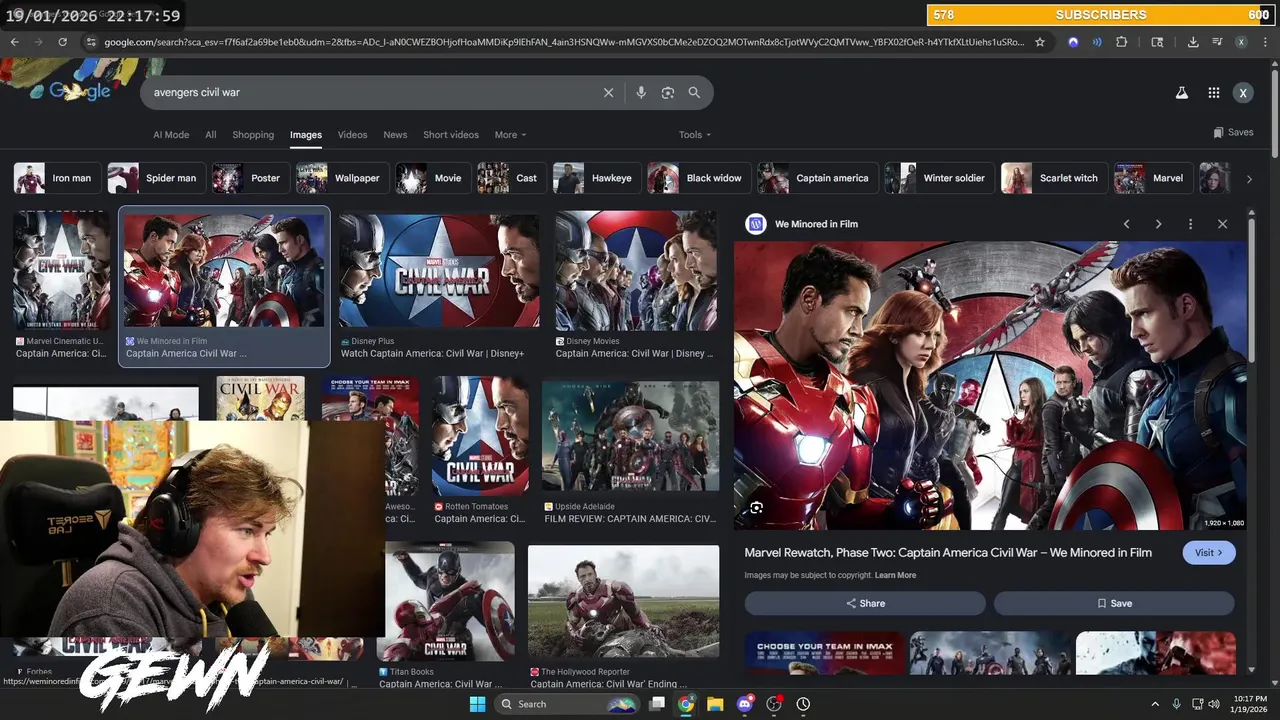
Task: Clear the search query with the X
Action: point(608,92)
